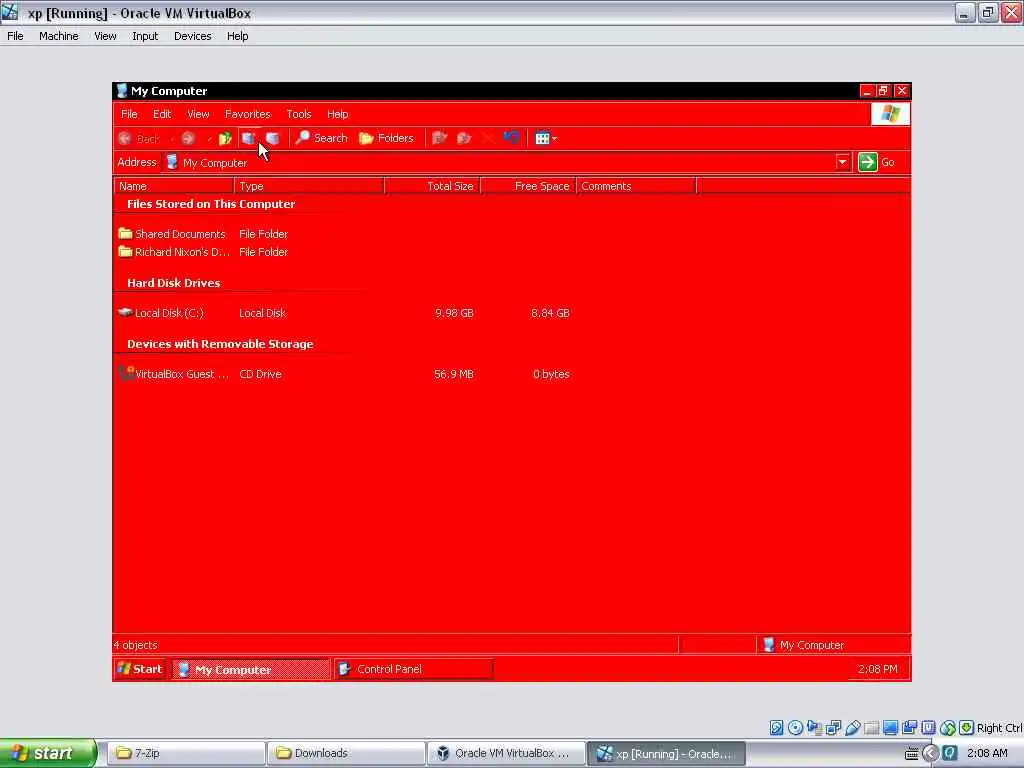The height and width of the screenshot is (768, 1024).
Task: Click the VirtualBox USB devices indicator
Action: tap(852, 728)
